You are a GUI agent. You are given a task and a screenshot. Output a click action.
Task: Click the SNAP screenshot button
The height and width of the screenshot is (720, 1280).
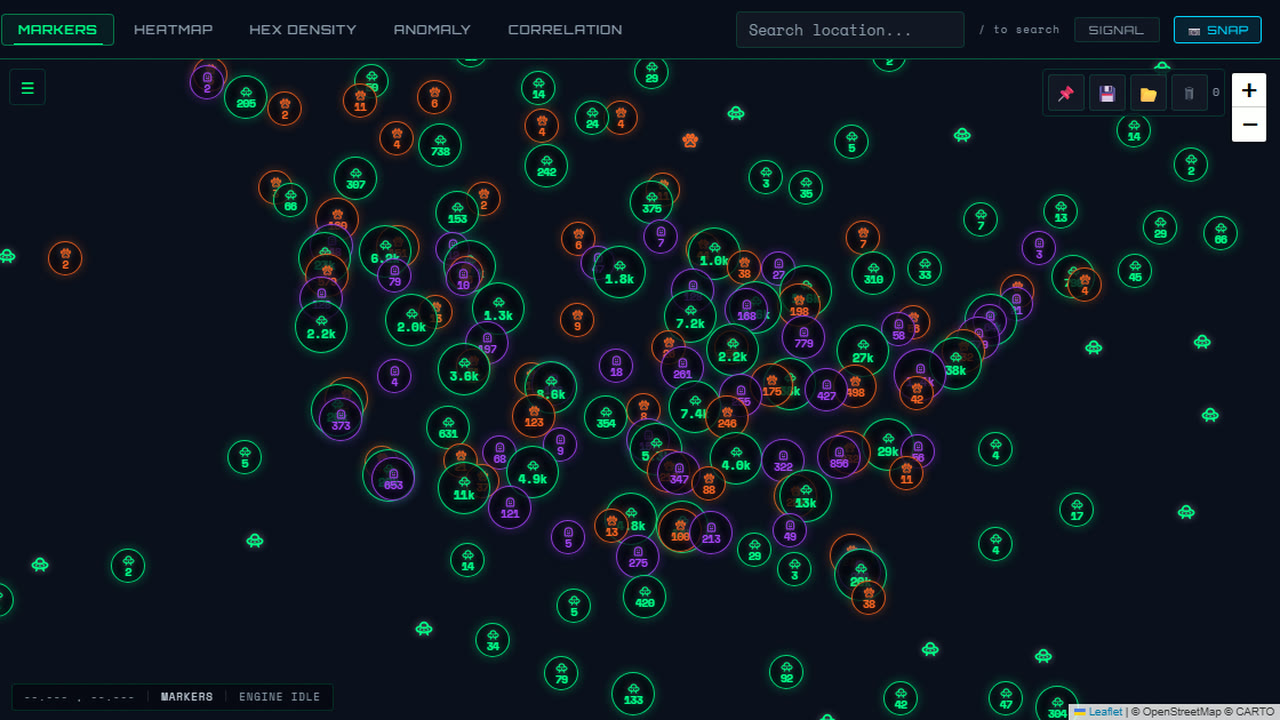(x=1217, y=30)
